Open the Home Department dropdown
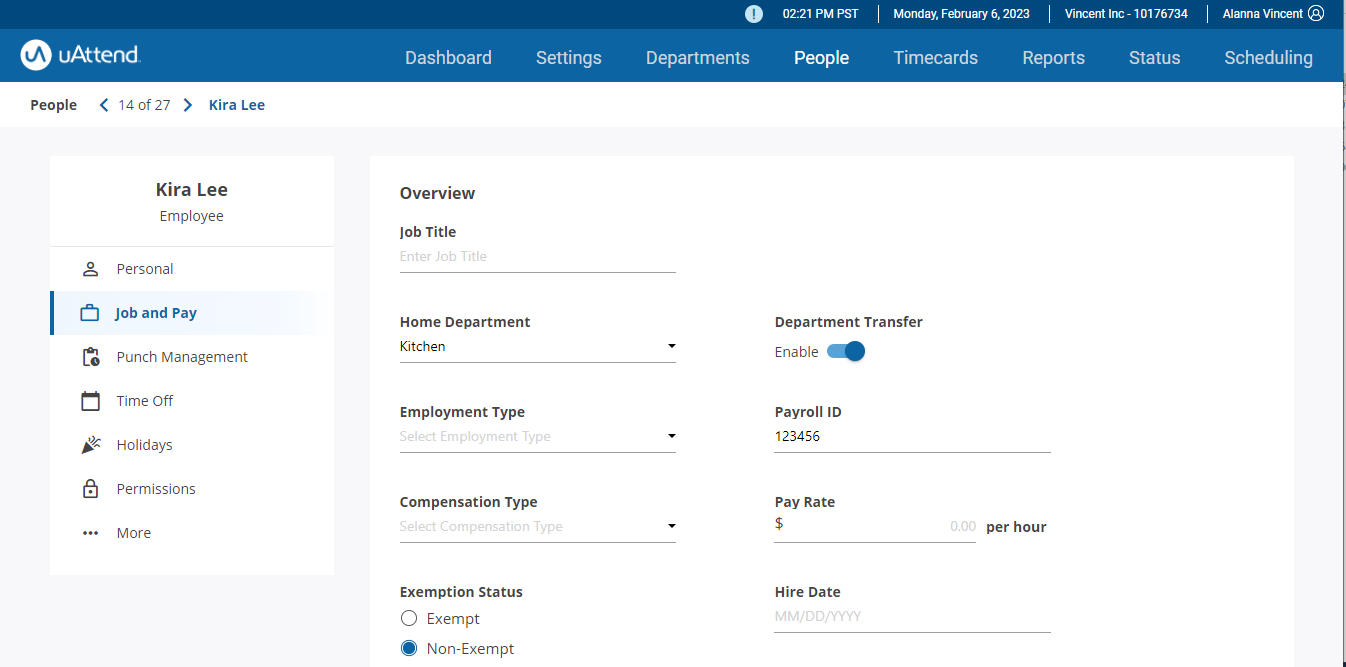Screen dimensions: 1346x667 [538, 347]
